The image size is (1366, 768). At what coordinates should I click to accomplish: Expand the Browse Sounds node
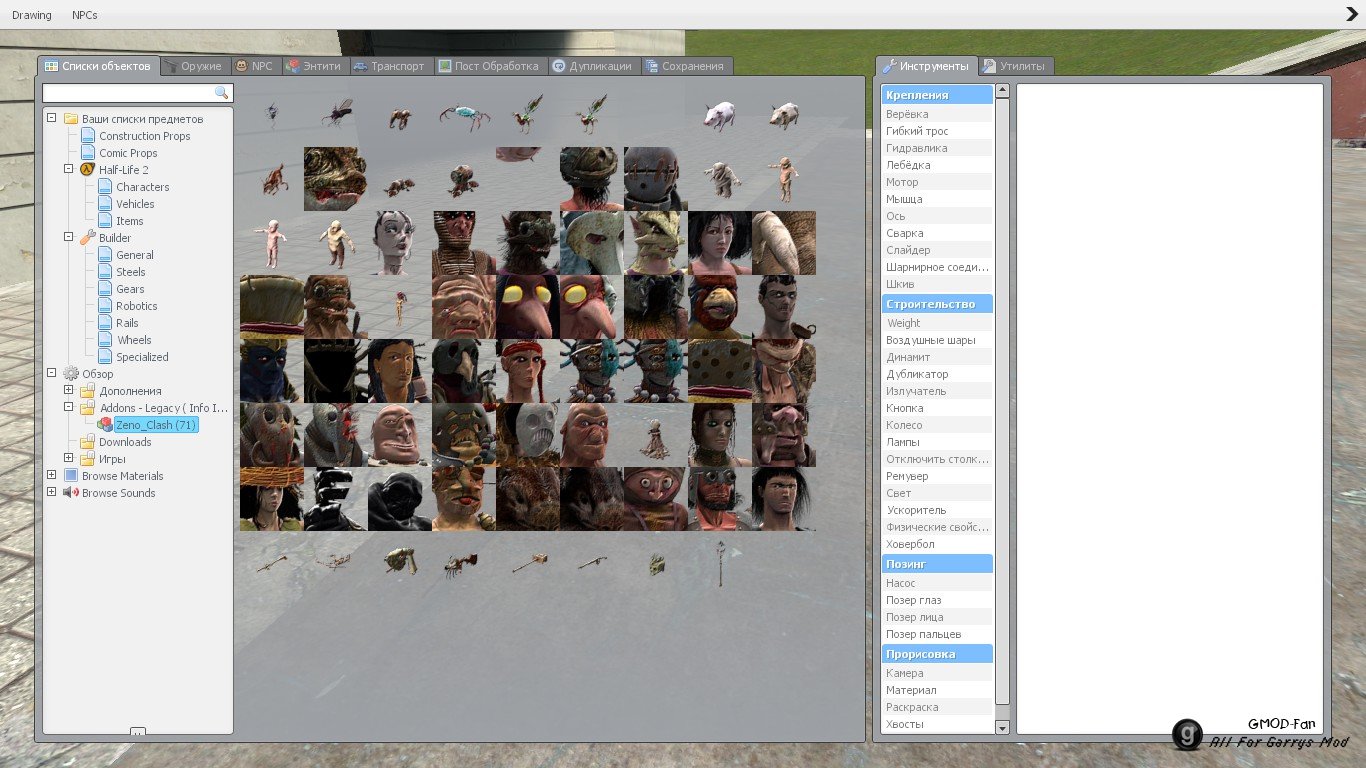click(51, 492)
